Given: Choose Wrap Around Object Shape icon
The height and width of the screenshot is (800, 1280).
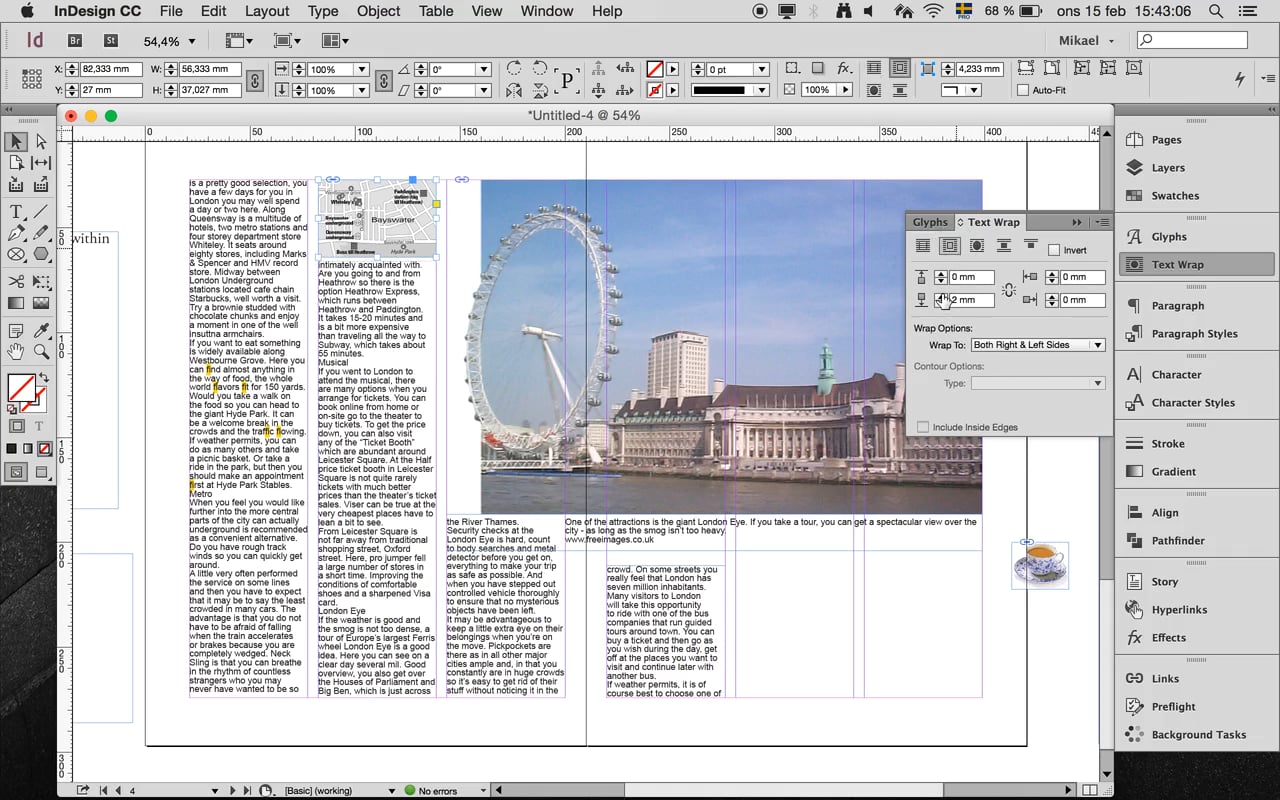Looking at the screenshot, I should click(x=976, y=246).
